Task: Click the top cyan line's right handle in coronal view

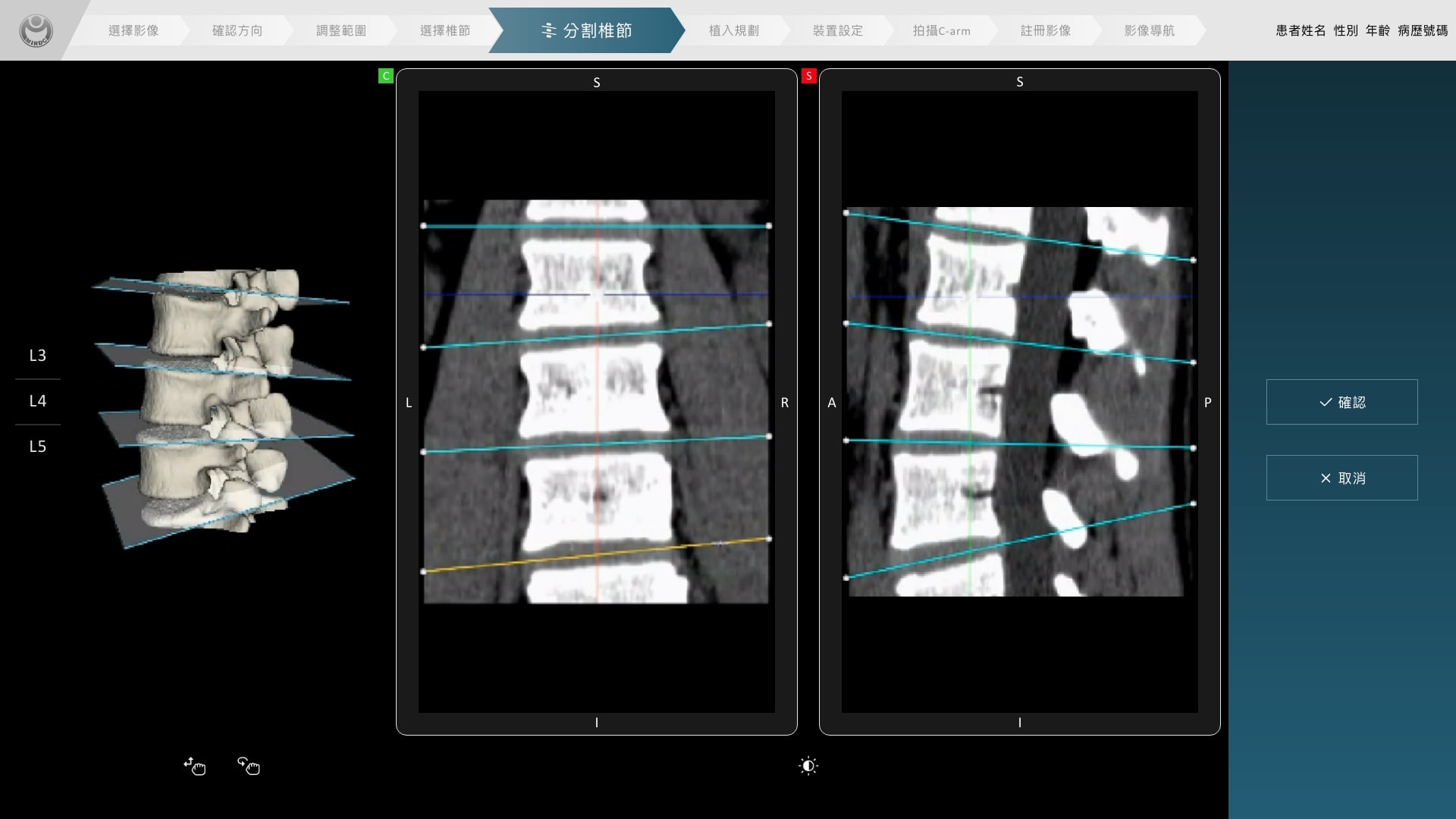Action: [769, 226]
